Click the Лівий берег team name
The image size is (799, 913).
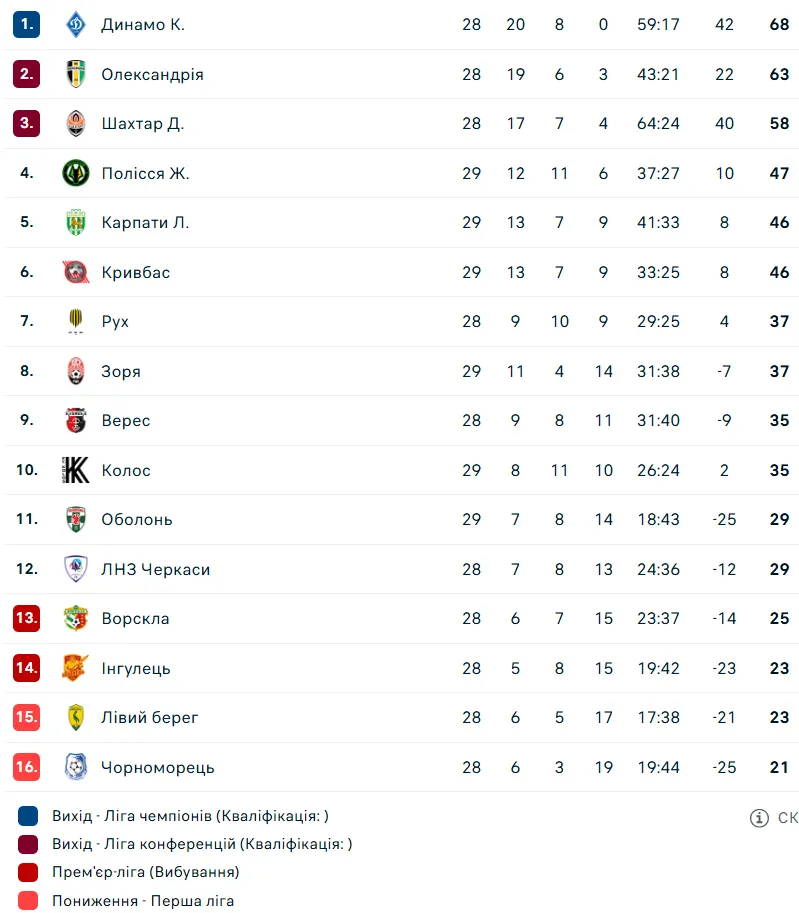click(x=150, y=717)
